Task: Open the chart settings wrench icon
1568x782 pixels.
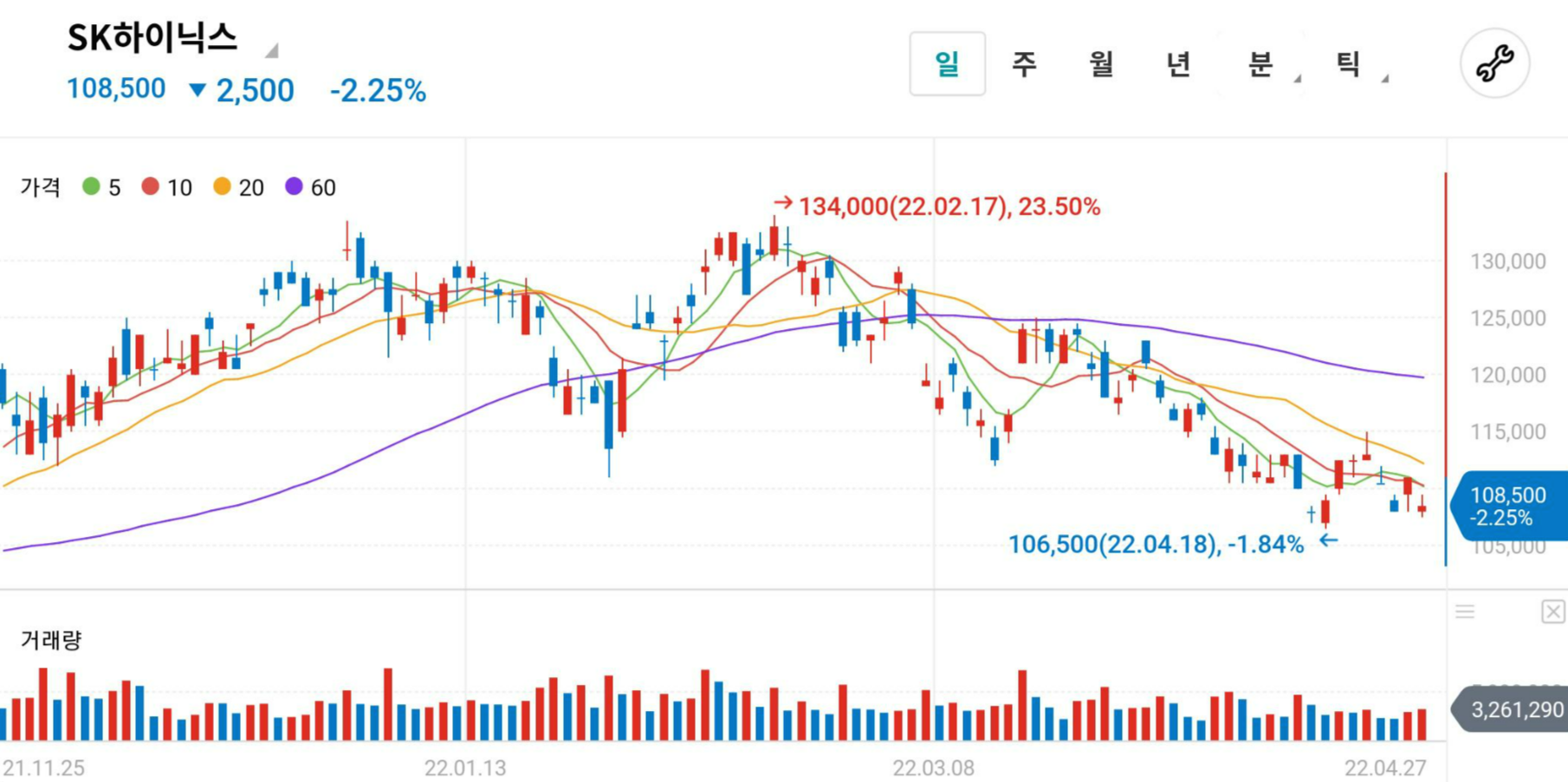Action: (x=1494, y=63)
